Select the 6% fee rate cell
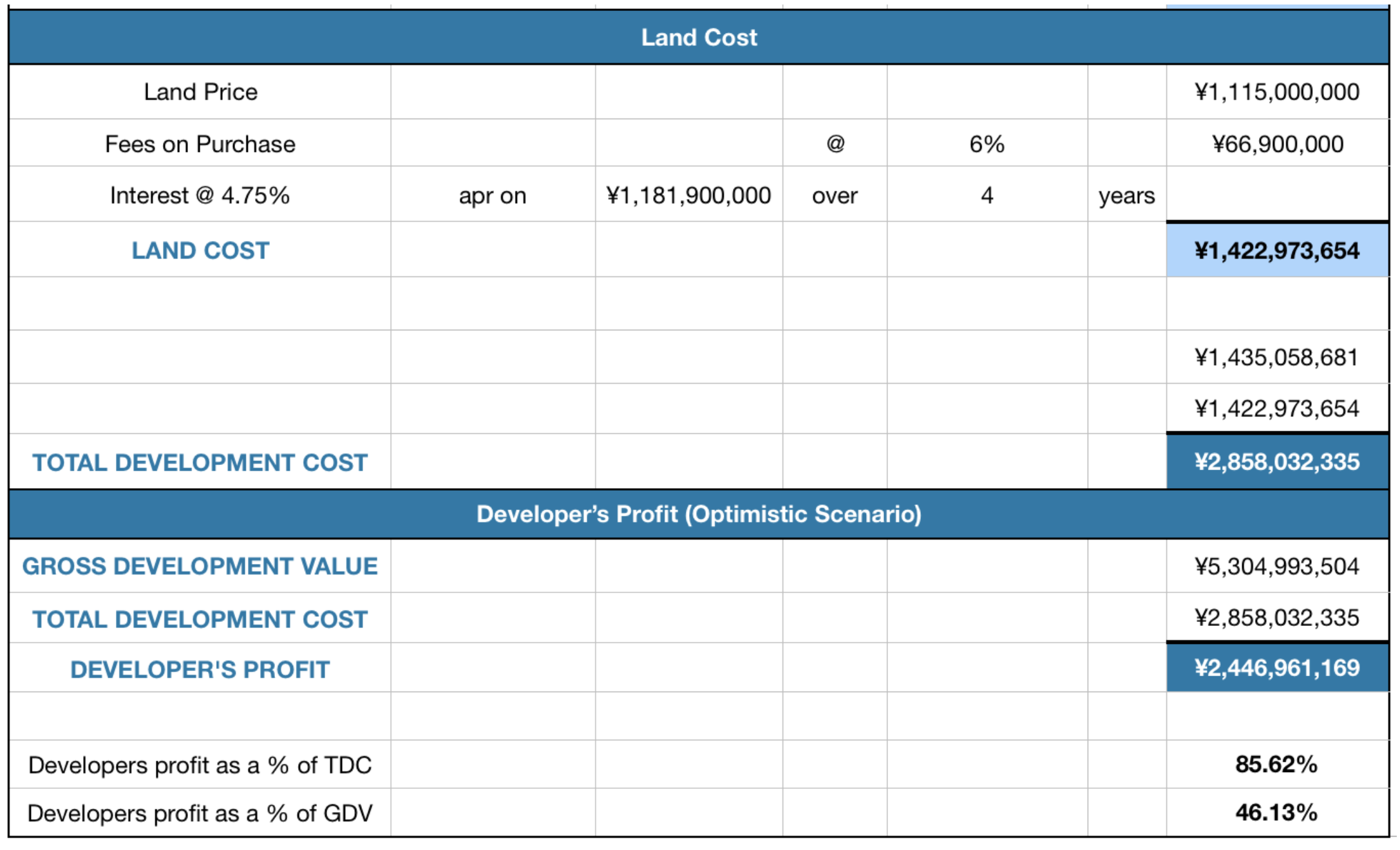Image resolution: width=1400 pixels, height=850 pixels. pos(987,144)
